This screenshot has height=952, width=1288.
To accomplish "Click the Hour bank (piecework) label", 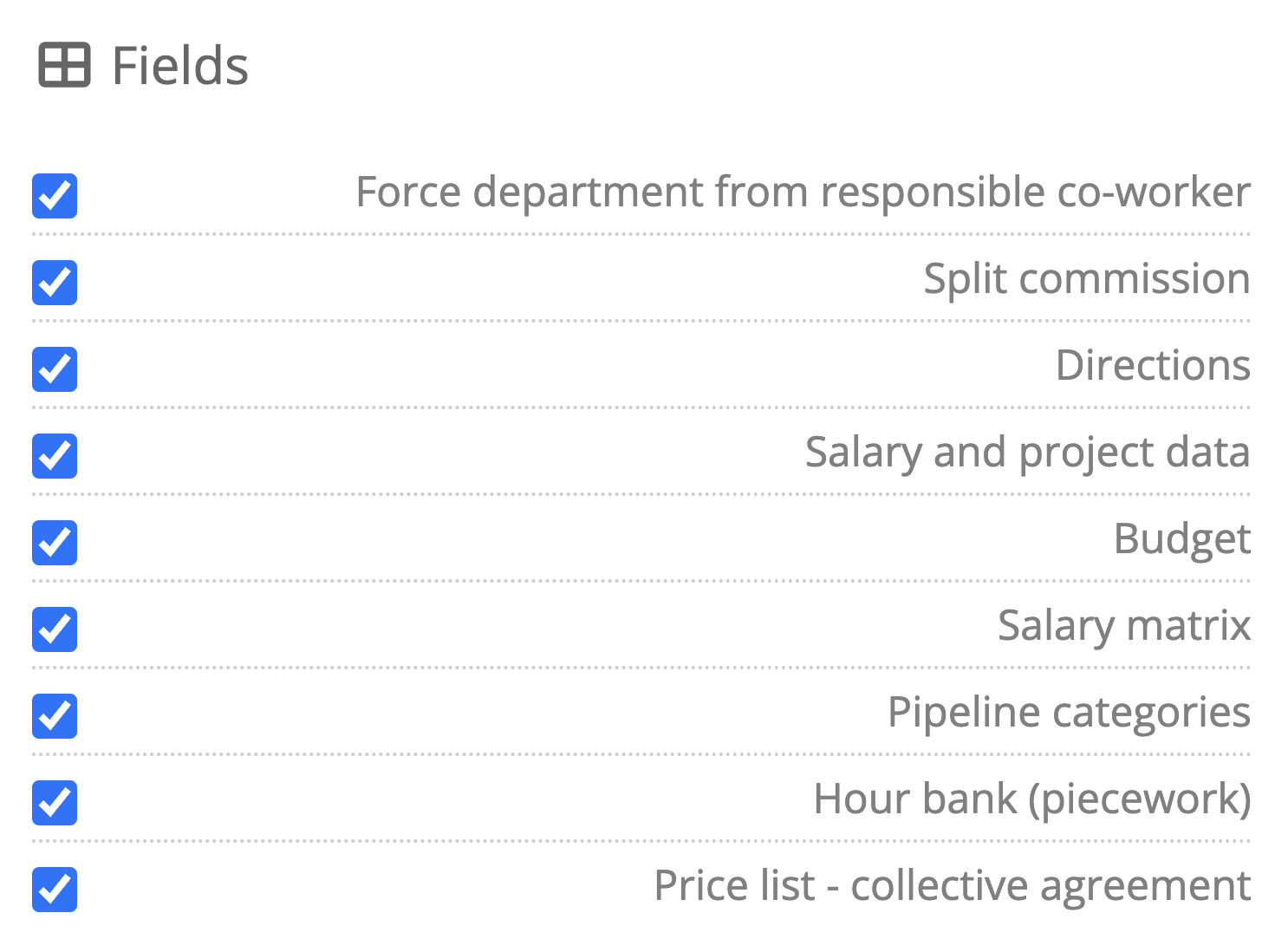I will [x=1031, y=799].
